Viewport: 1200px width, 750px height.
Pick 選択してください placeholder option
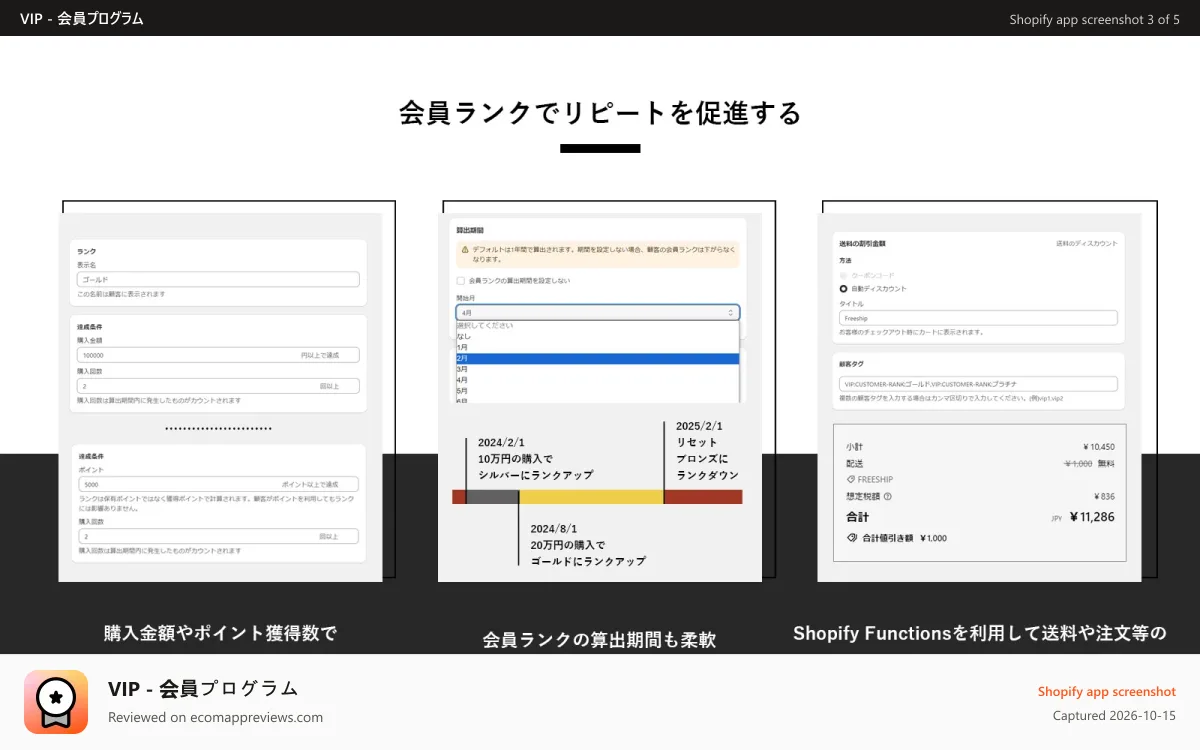(598, 325)
